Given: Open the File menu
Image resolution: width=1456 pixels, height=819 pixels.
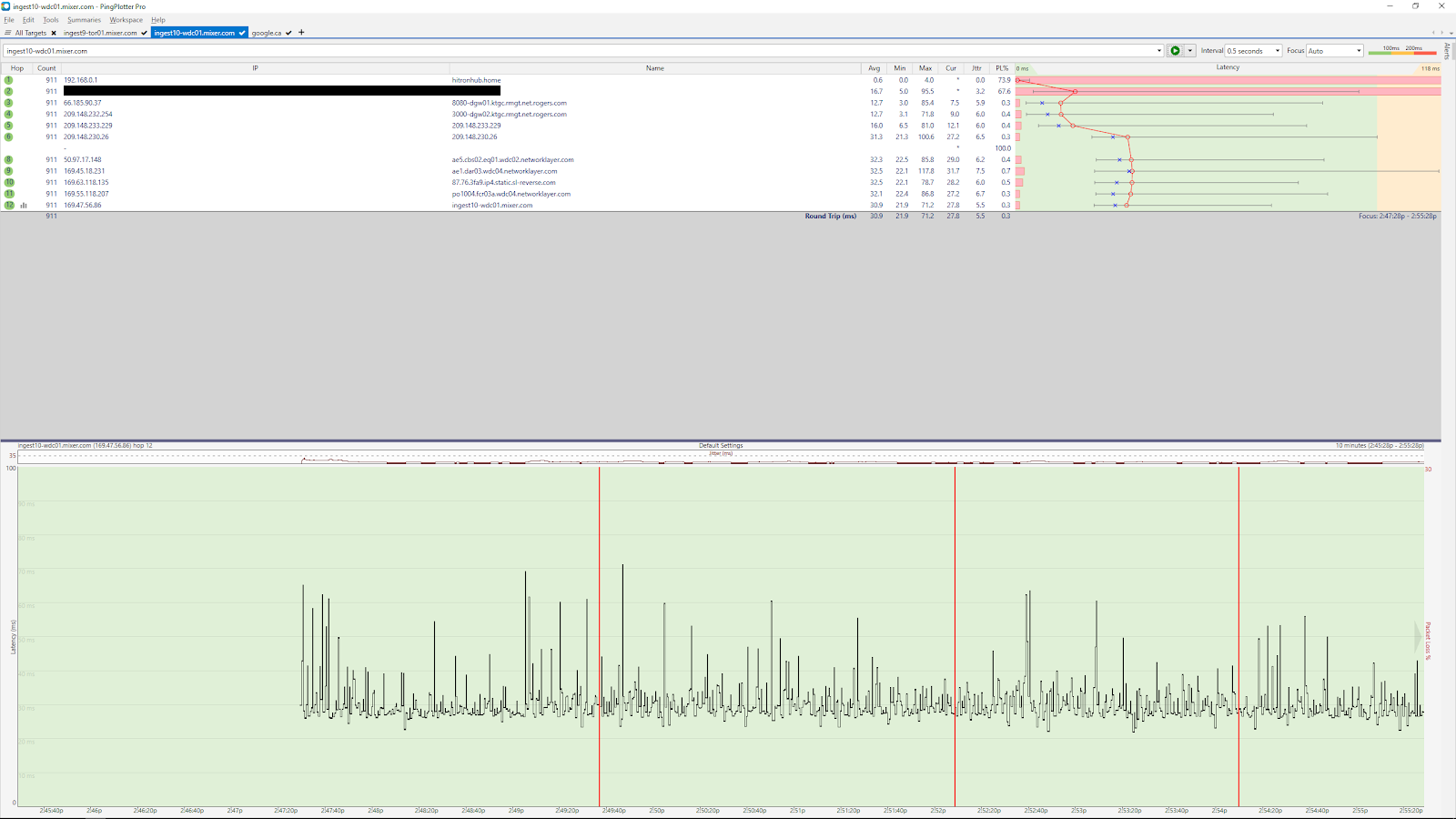Looking at the screenshot, I should 9,19.
